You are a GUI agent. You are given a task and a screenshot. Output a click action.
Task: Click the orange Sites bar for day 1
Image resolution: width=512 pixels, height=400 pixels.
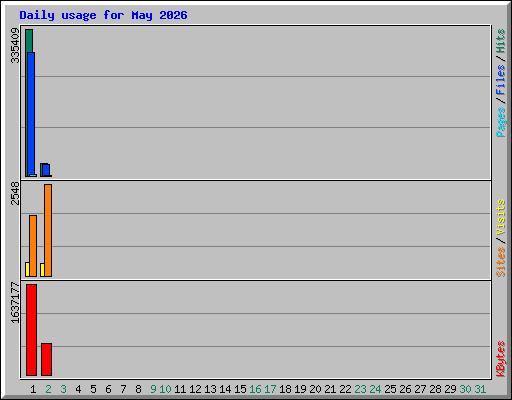pyautogui.click(x=33, y=246)
